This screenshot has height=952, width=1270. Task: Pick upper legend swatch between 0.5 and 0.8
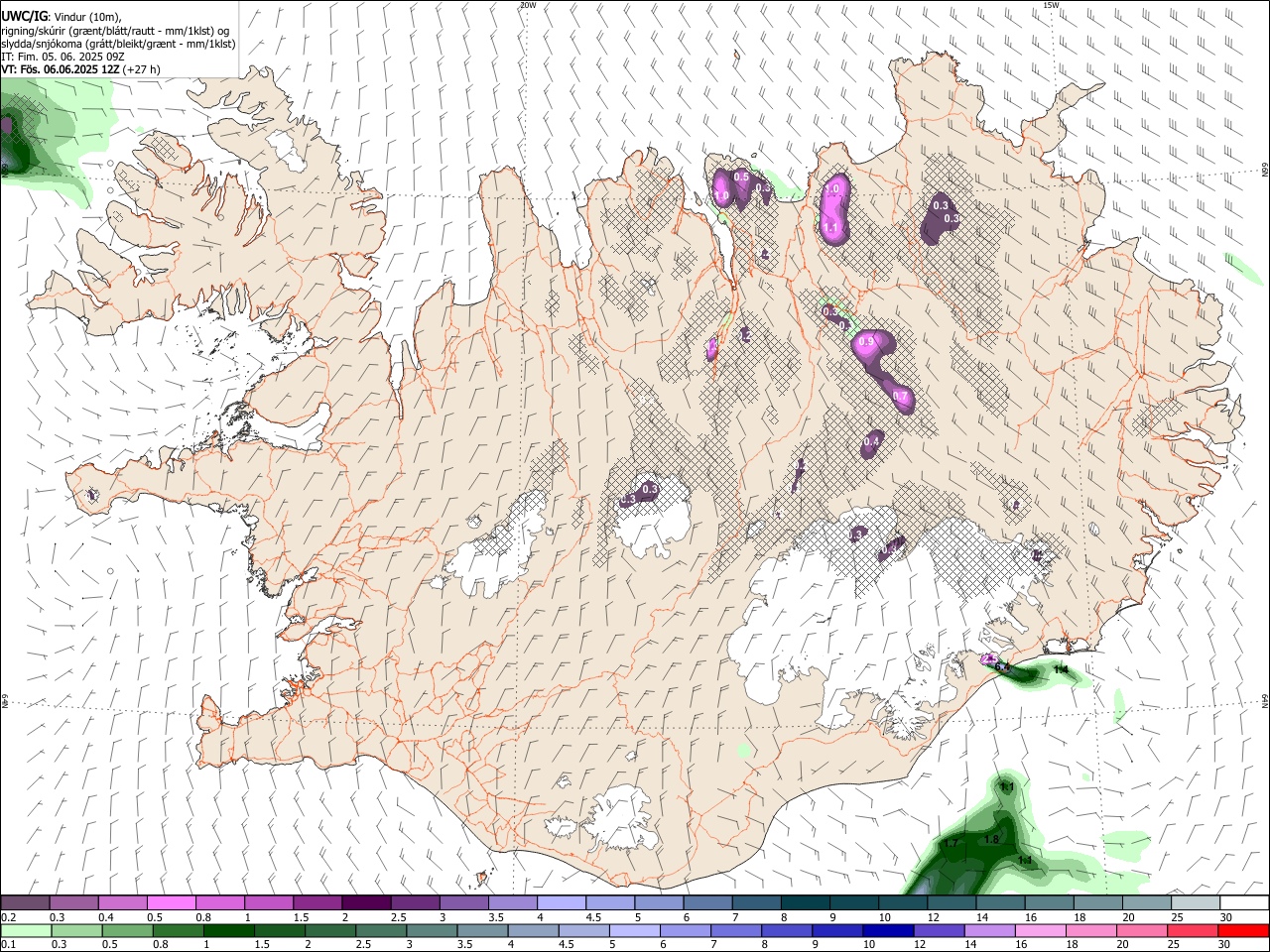[171, 903]
